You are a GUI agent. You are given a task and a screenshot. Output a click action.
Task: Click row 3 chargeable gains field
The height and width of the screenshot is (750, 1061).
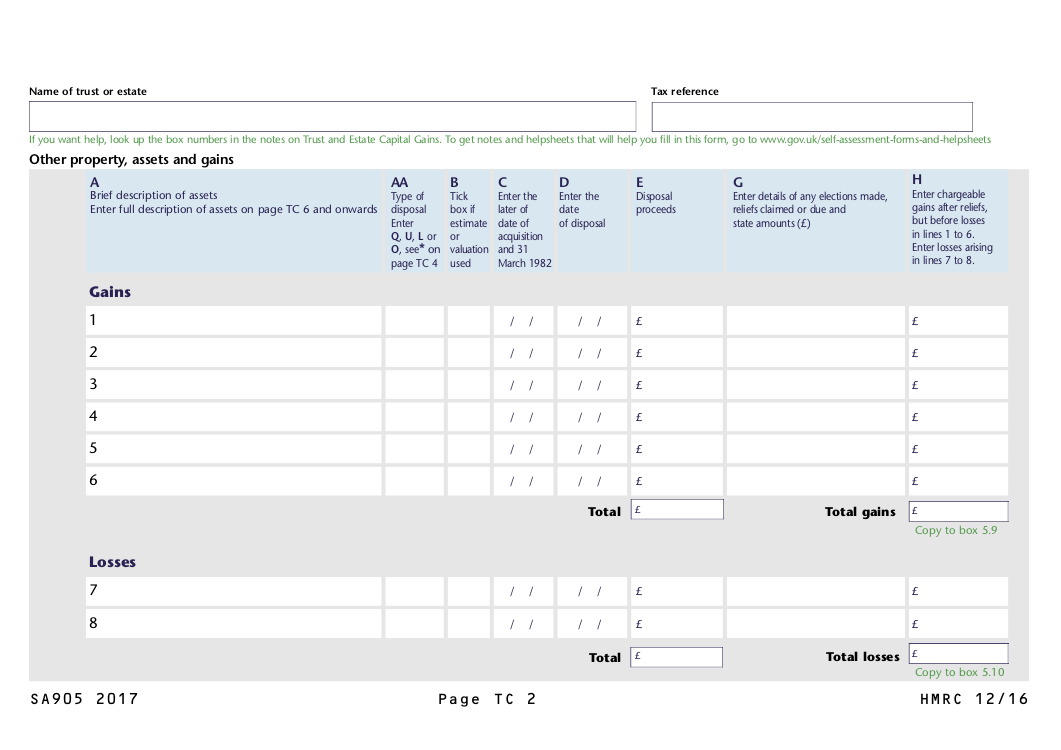[958, 384]
